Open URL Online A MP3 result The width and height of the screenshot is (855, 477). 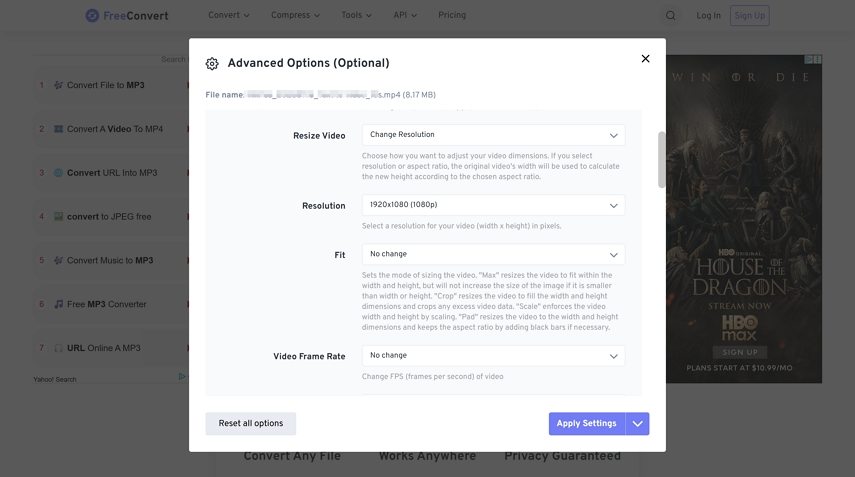(x=104, y=348)
